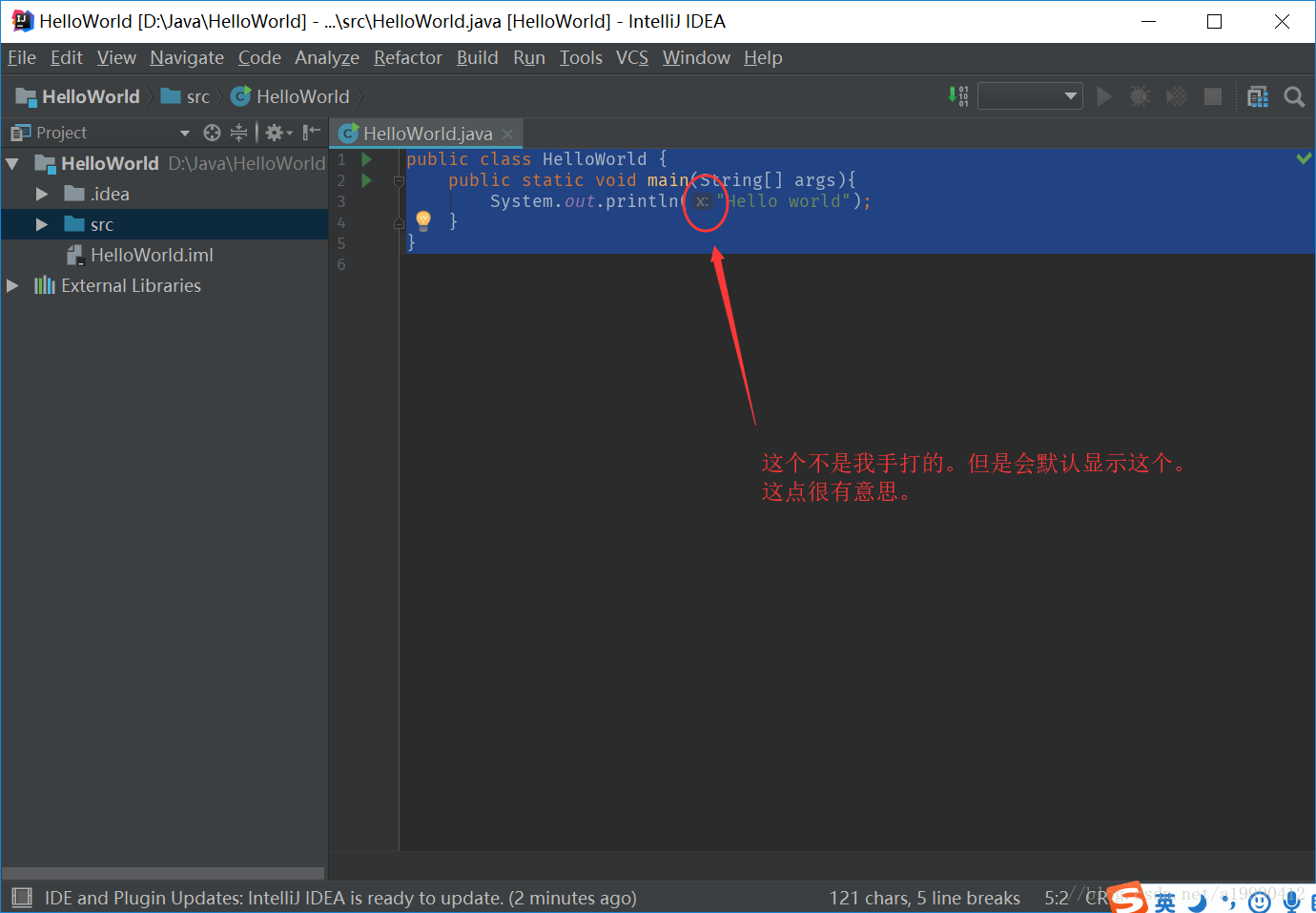Click the Project panel title label
This screenshot has width=1316, height=913.
pyautogui.click(x=61, y=133)
